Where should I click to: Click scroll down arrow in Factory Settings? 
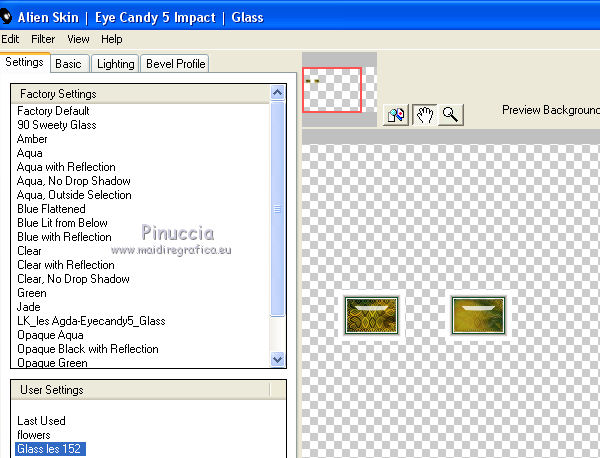point(277,359)
